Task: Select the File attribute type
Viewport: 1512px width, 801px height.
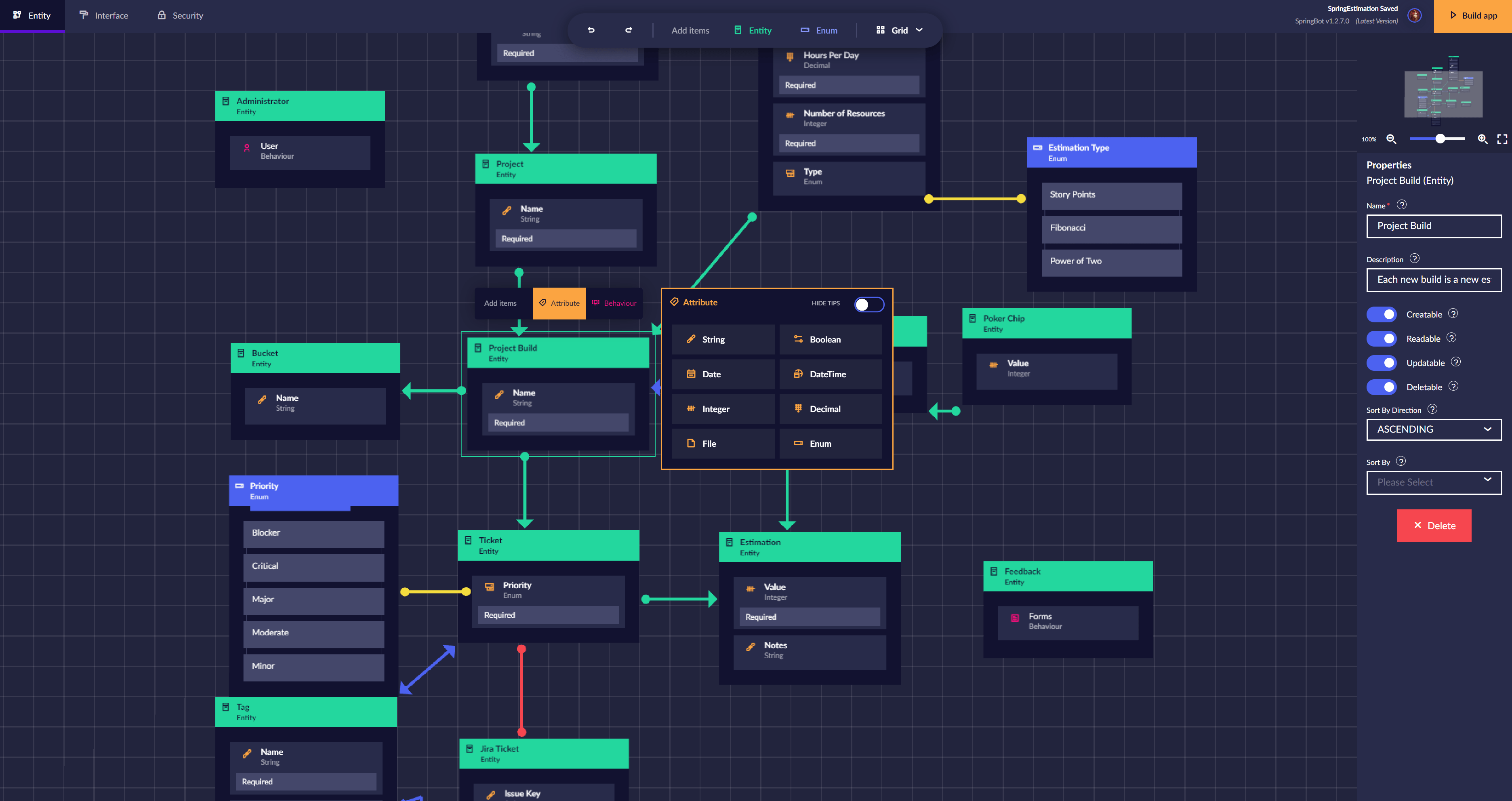Action: 723,443
